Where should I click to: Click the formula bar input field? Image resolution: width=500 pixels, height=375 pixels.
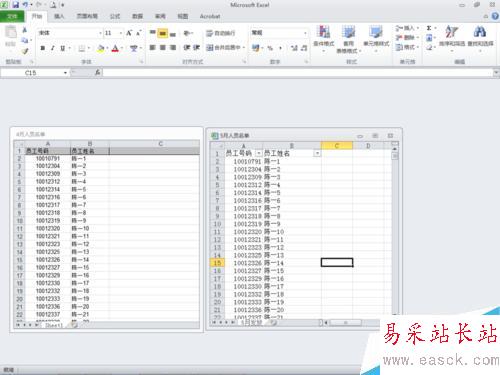click(297, 72)
